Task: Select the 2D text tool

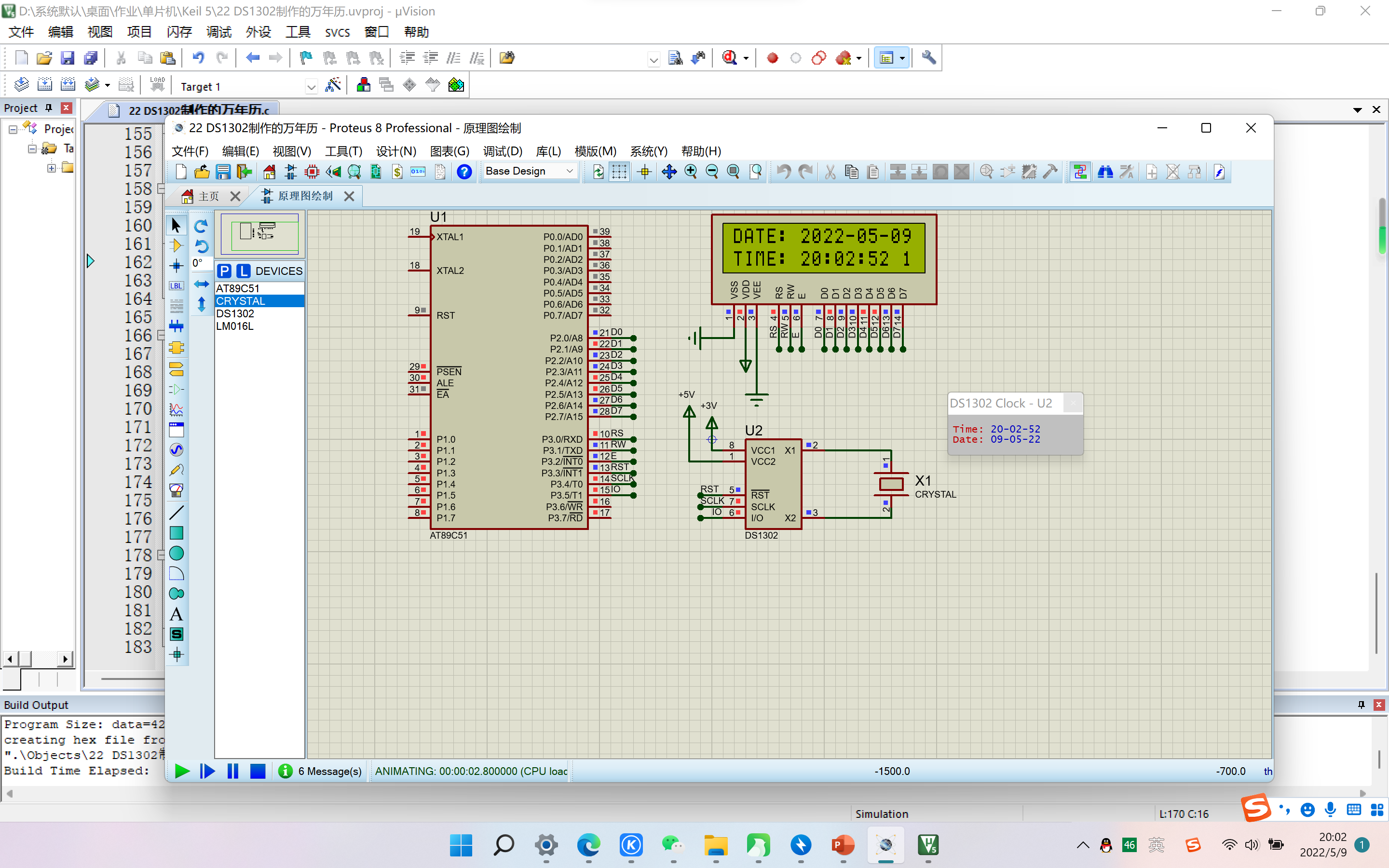Action: (176, 614)
